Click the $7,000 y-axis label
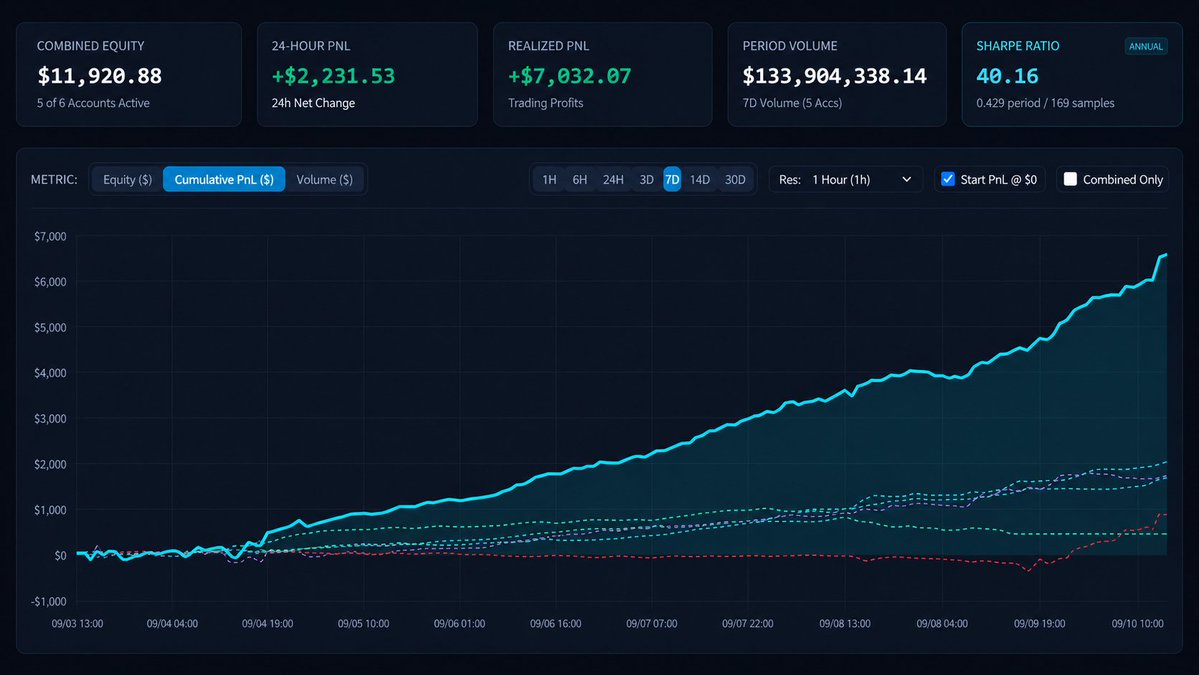This screenshot has width=1199, height=675. pos(50,236)
